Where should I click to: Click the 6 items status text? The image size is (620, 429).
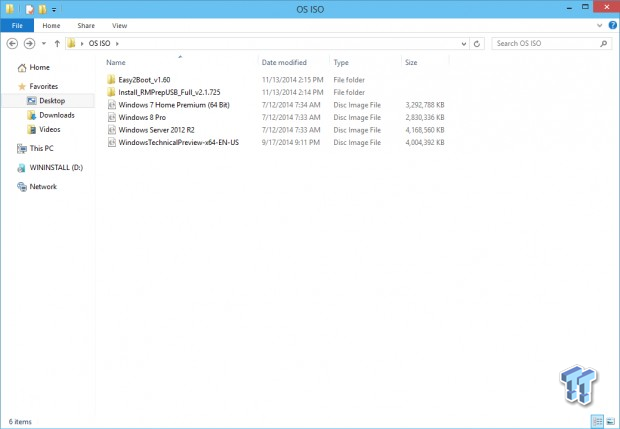pyautogui.click(x=20, y=422)
